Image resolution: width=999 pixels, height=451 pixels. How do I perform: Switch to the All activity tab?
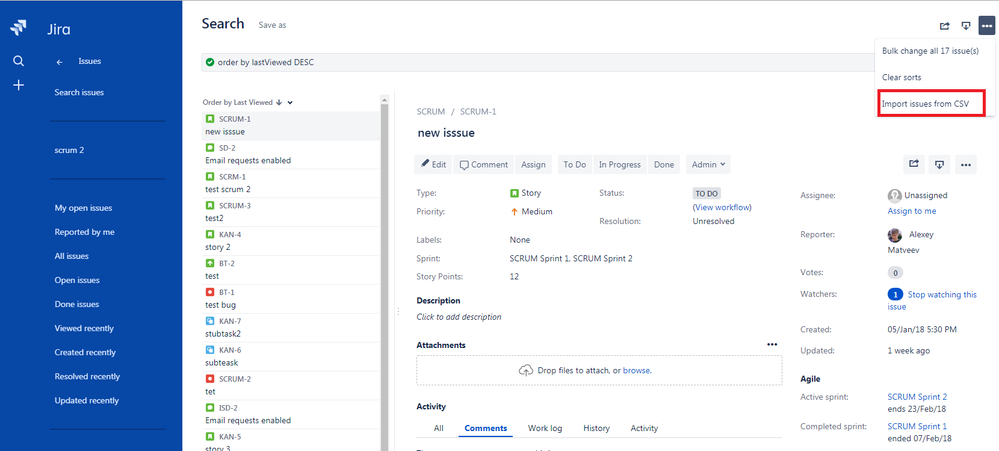point(438,428)
